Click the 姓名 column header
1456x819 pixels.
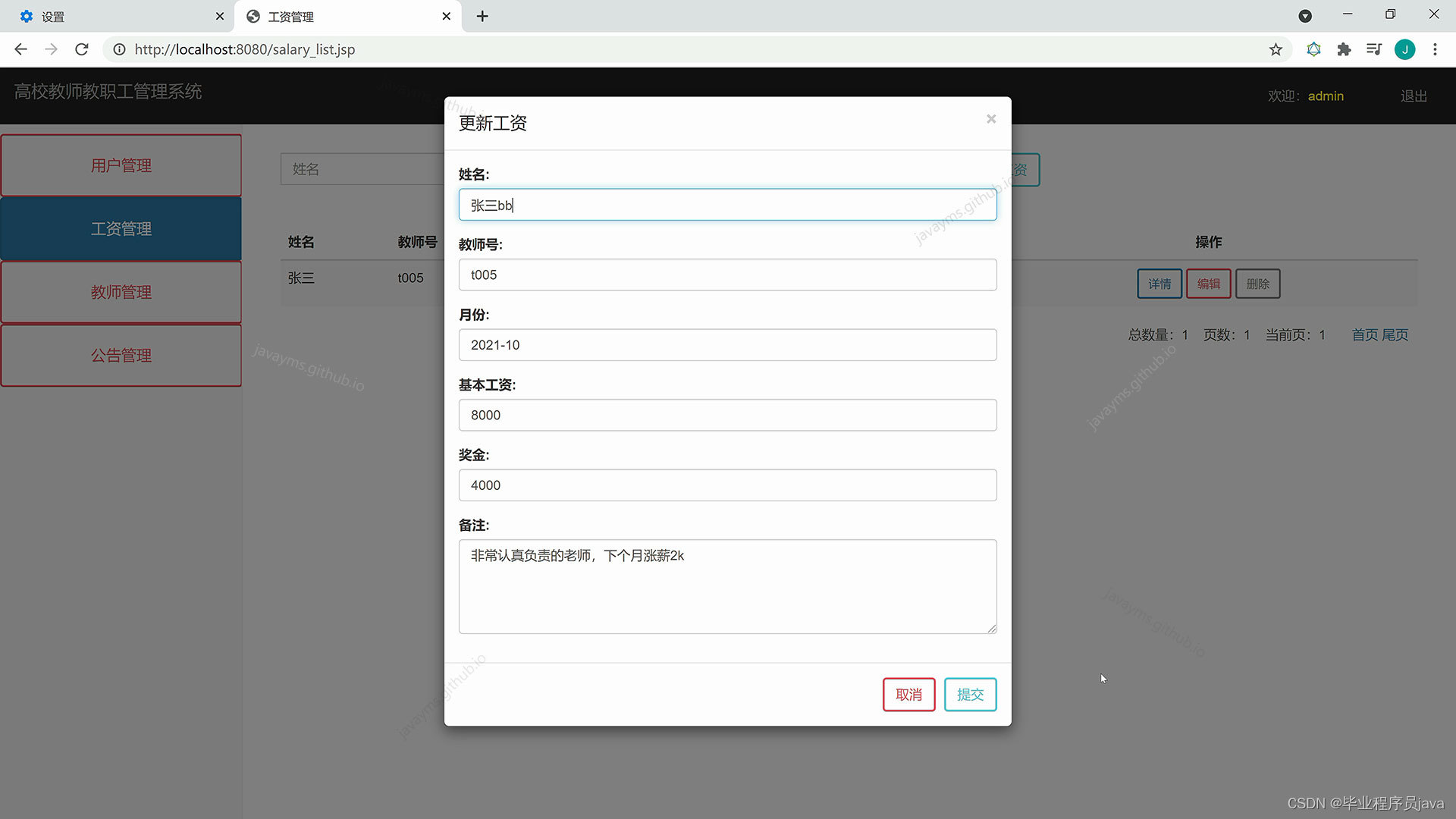coord(301,242)
